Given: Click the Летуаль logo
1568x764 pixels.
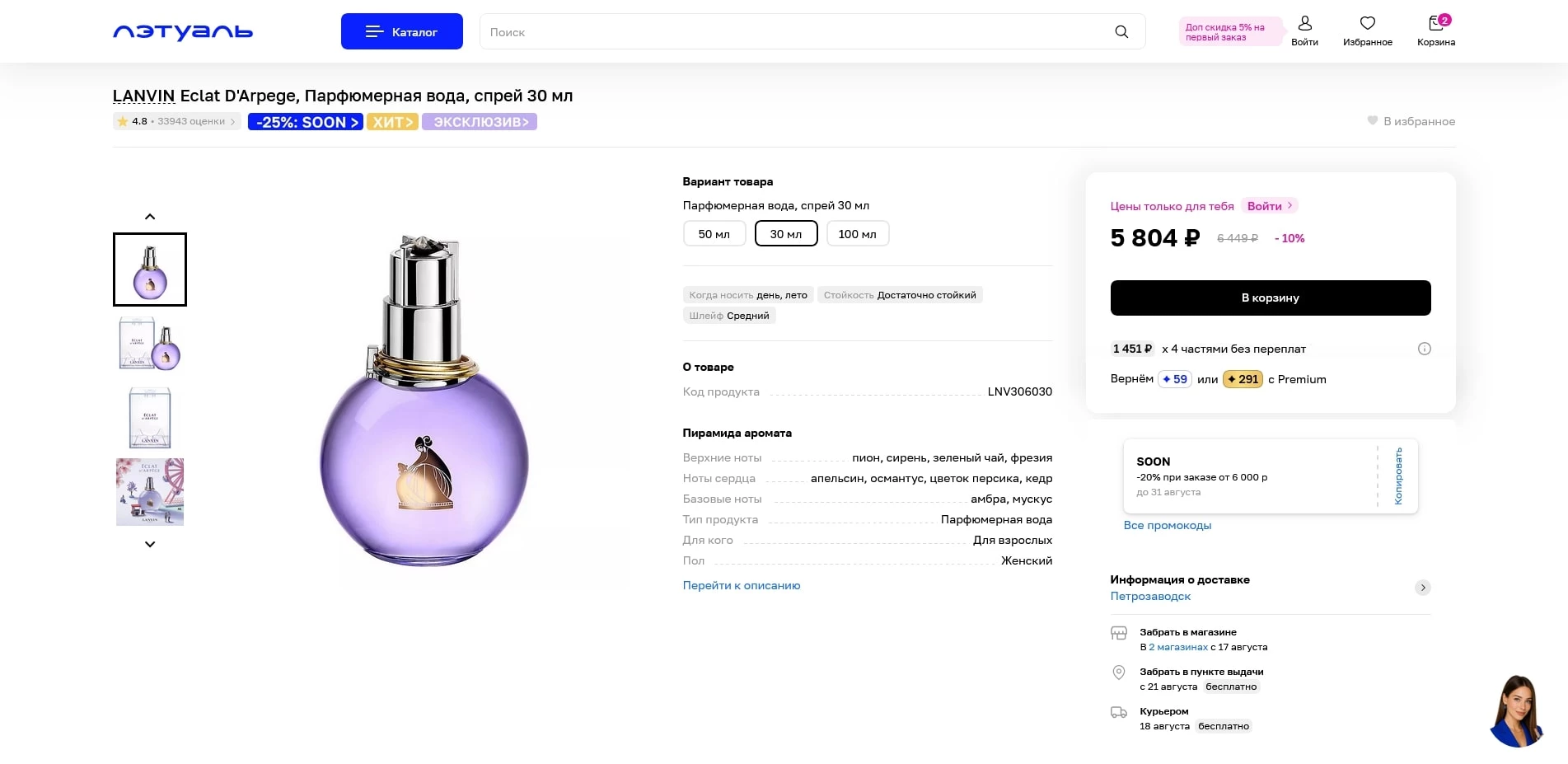Looking at the screenshot, I should pos(183,32).
